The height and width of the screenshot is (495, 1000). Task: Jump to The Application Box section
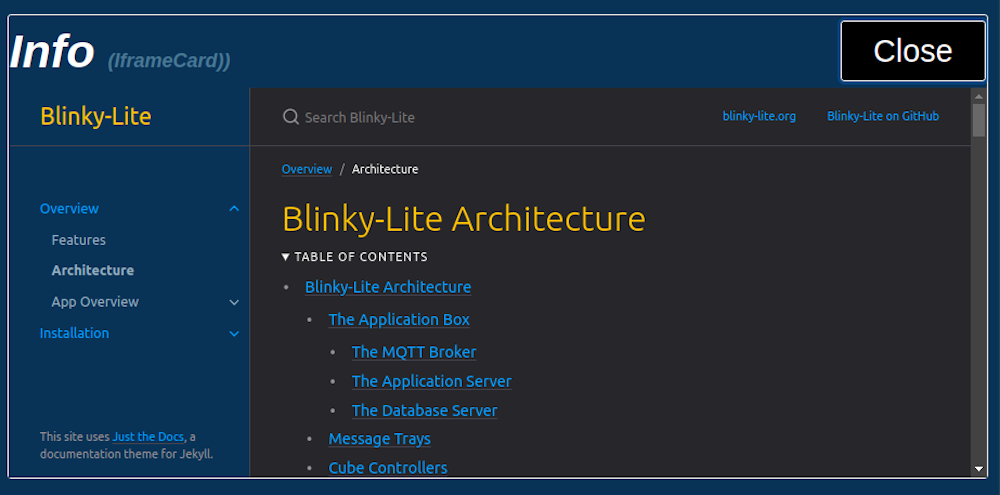coord(399,320)
